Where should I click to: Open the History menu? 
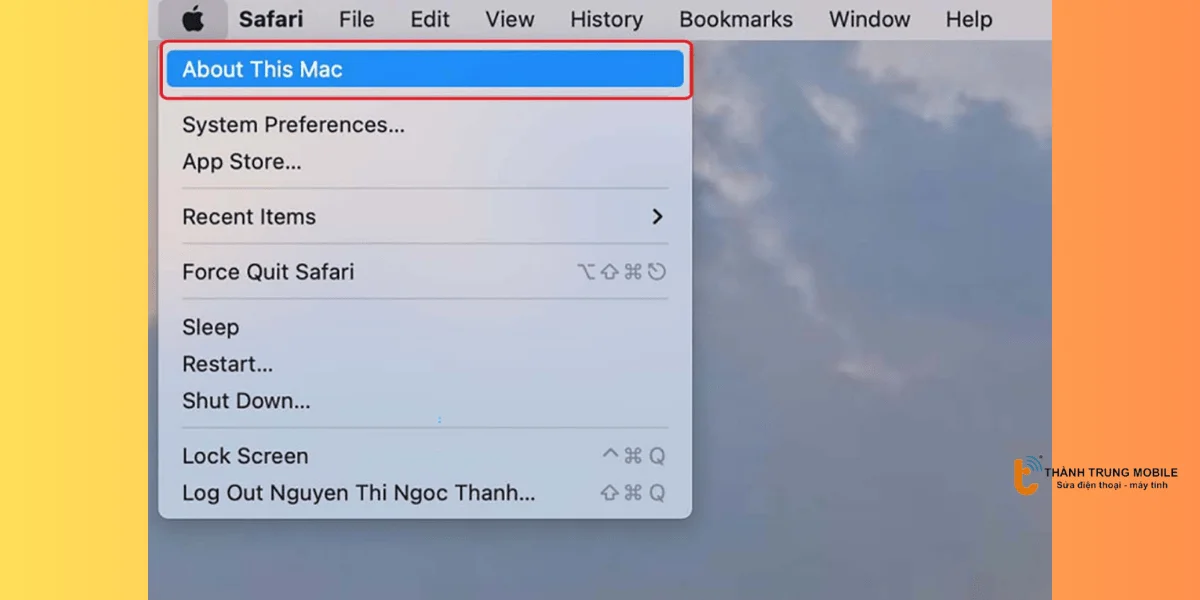[x=606, y=19]
